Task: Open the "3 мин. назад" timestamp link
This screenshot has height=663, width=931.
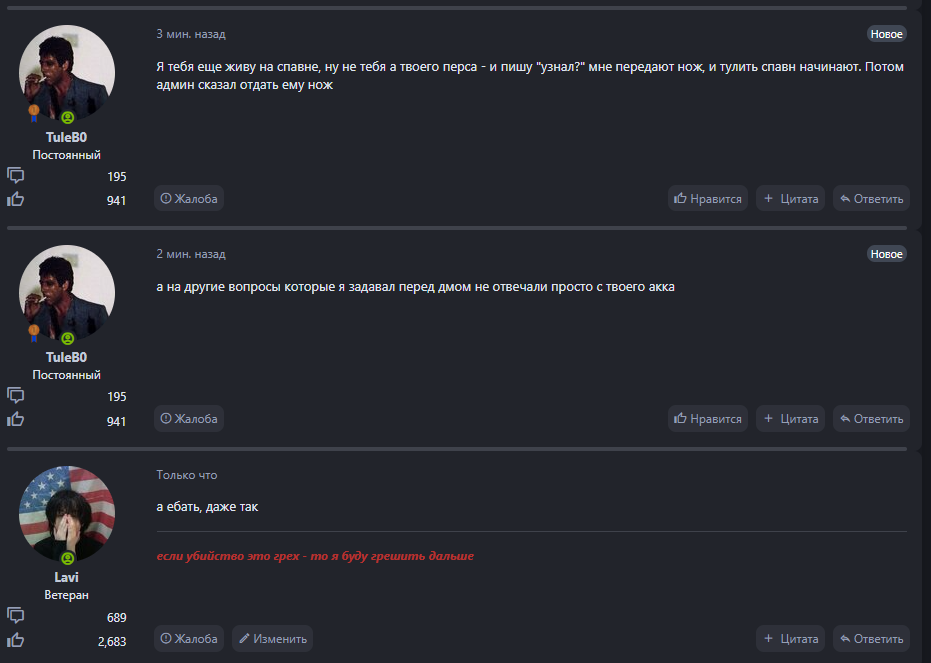Action: click(x=191, y=34)
